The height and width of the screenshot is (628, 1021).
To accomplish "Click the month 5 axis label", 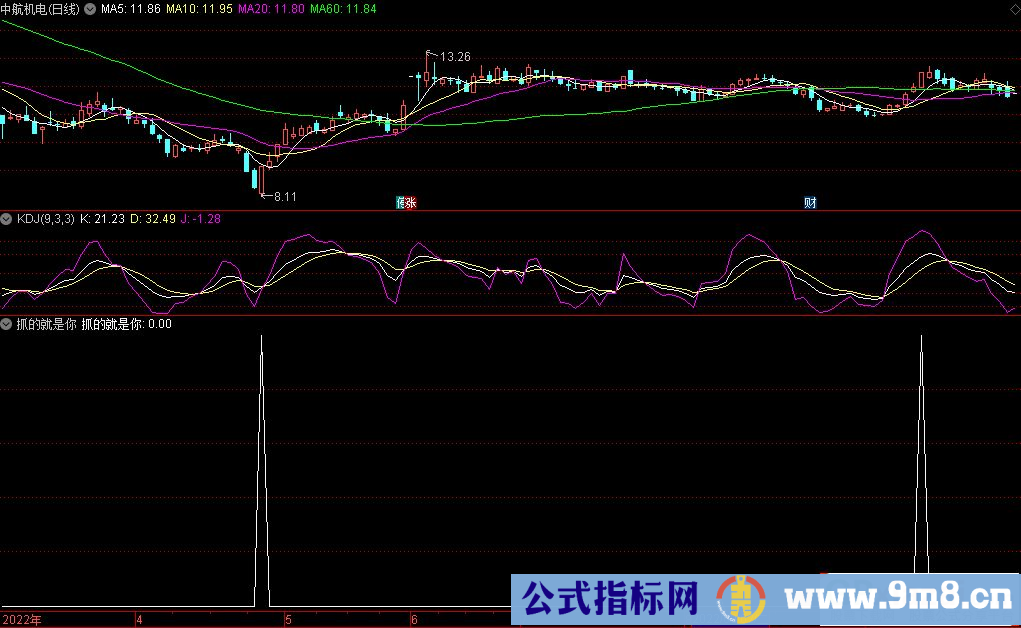I will point(288,620).
